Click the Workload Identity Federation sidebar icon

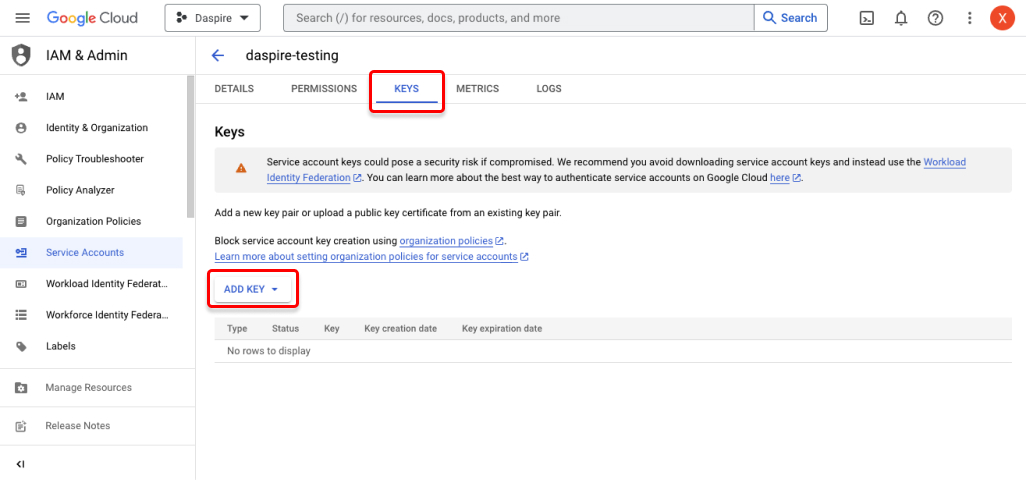click(21, 284)
